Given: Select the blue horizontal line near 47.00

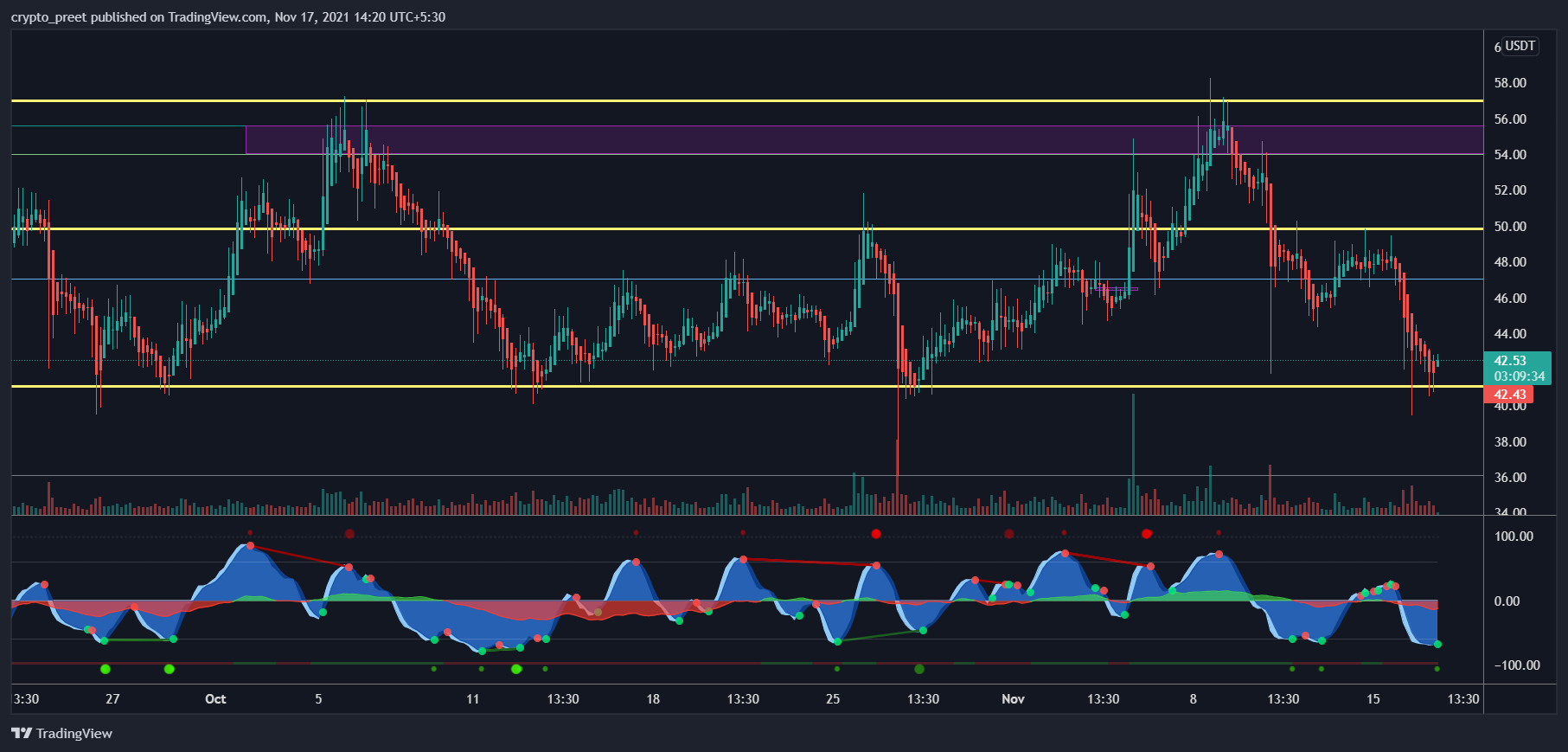Looking at the screenshot, I should 747,279.
